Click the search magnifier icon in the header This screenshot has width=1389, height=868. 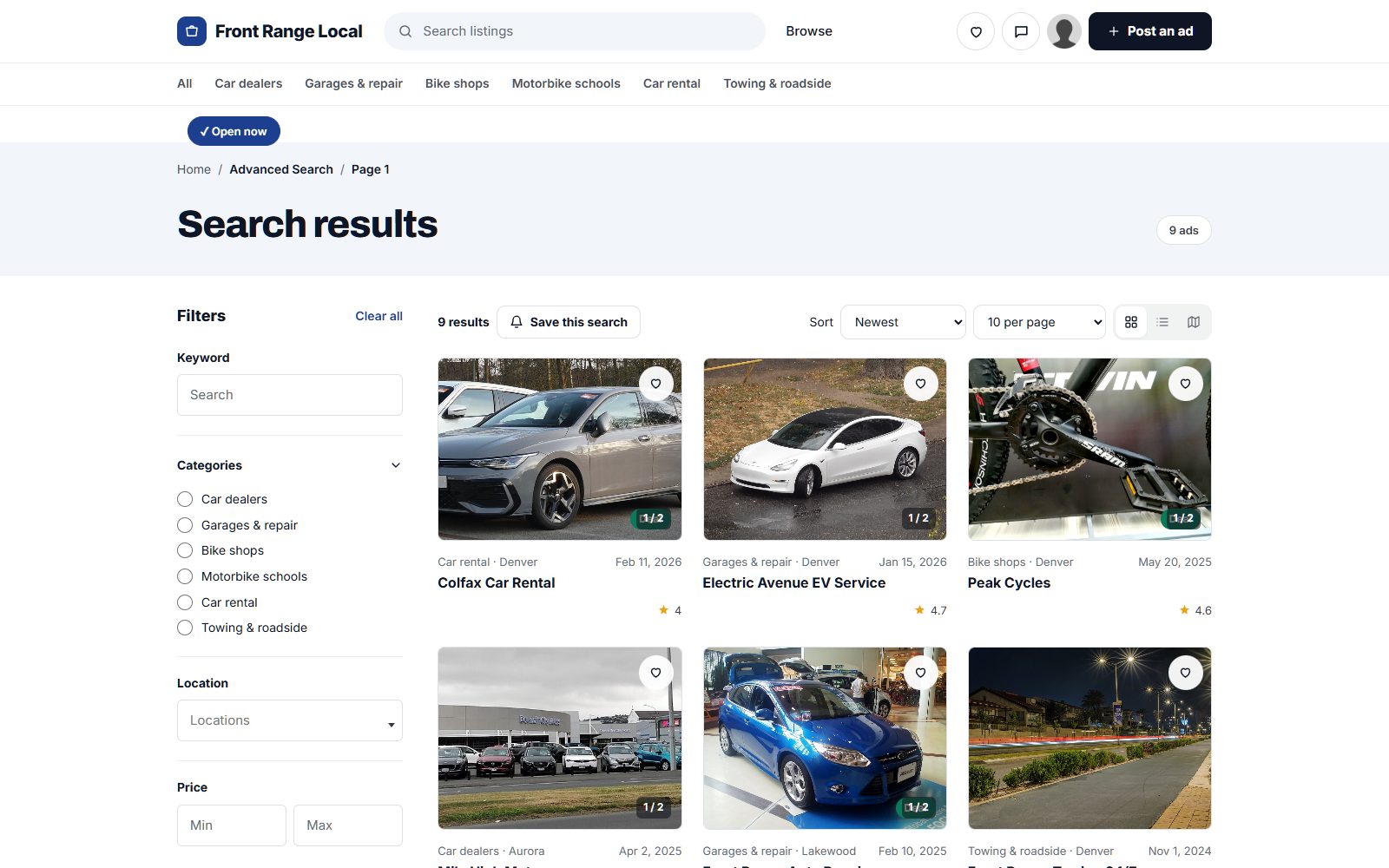(x=405, y=31)
